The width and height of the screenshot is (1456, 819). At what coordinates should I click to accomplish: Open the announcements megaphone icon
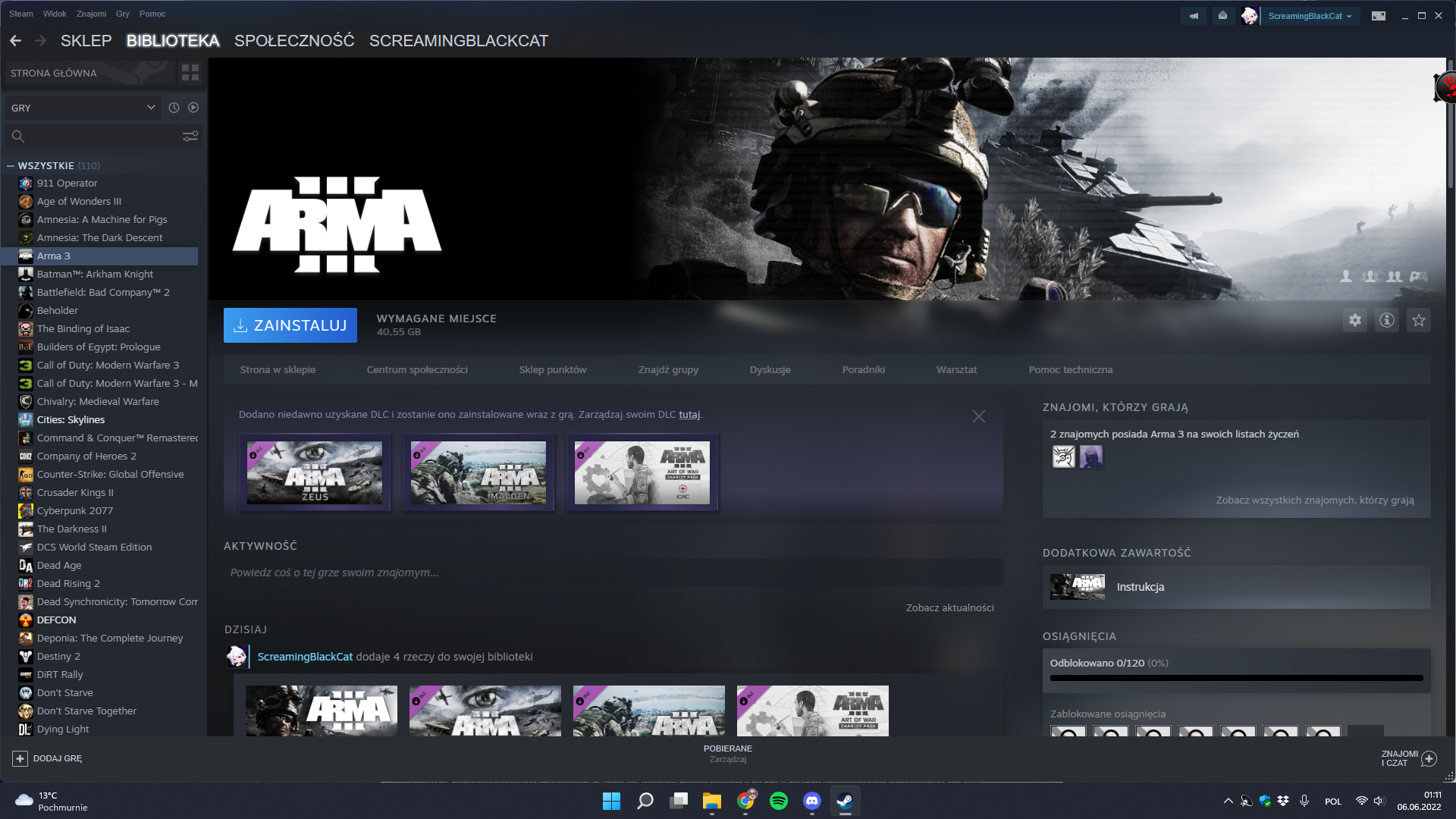(1194, 16)
